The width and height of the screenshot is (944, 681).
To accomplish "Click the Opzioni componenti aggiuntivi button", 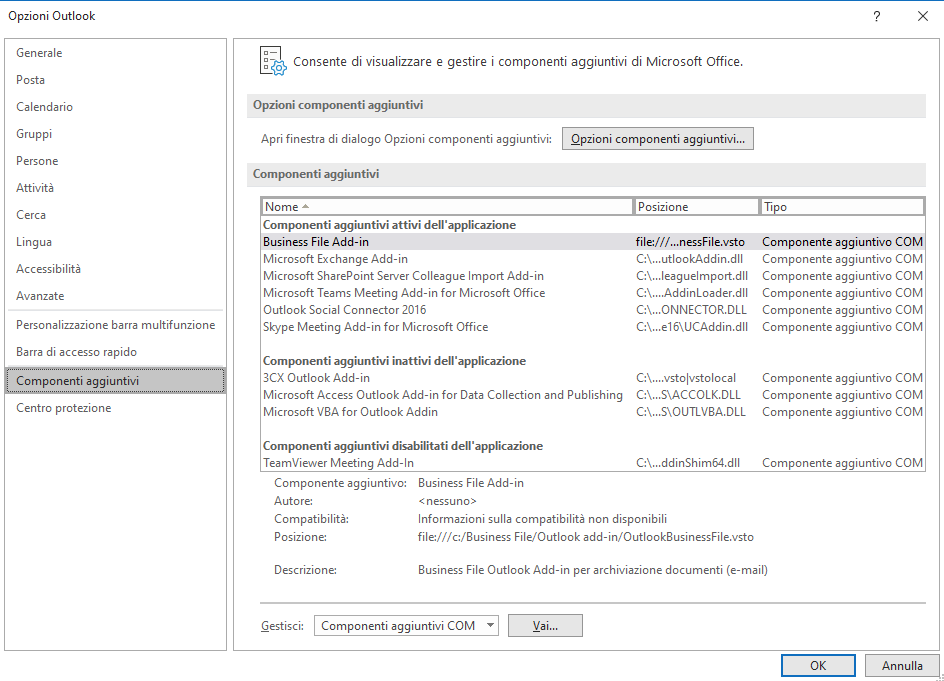I will (x=657, y=139).
